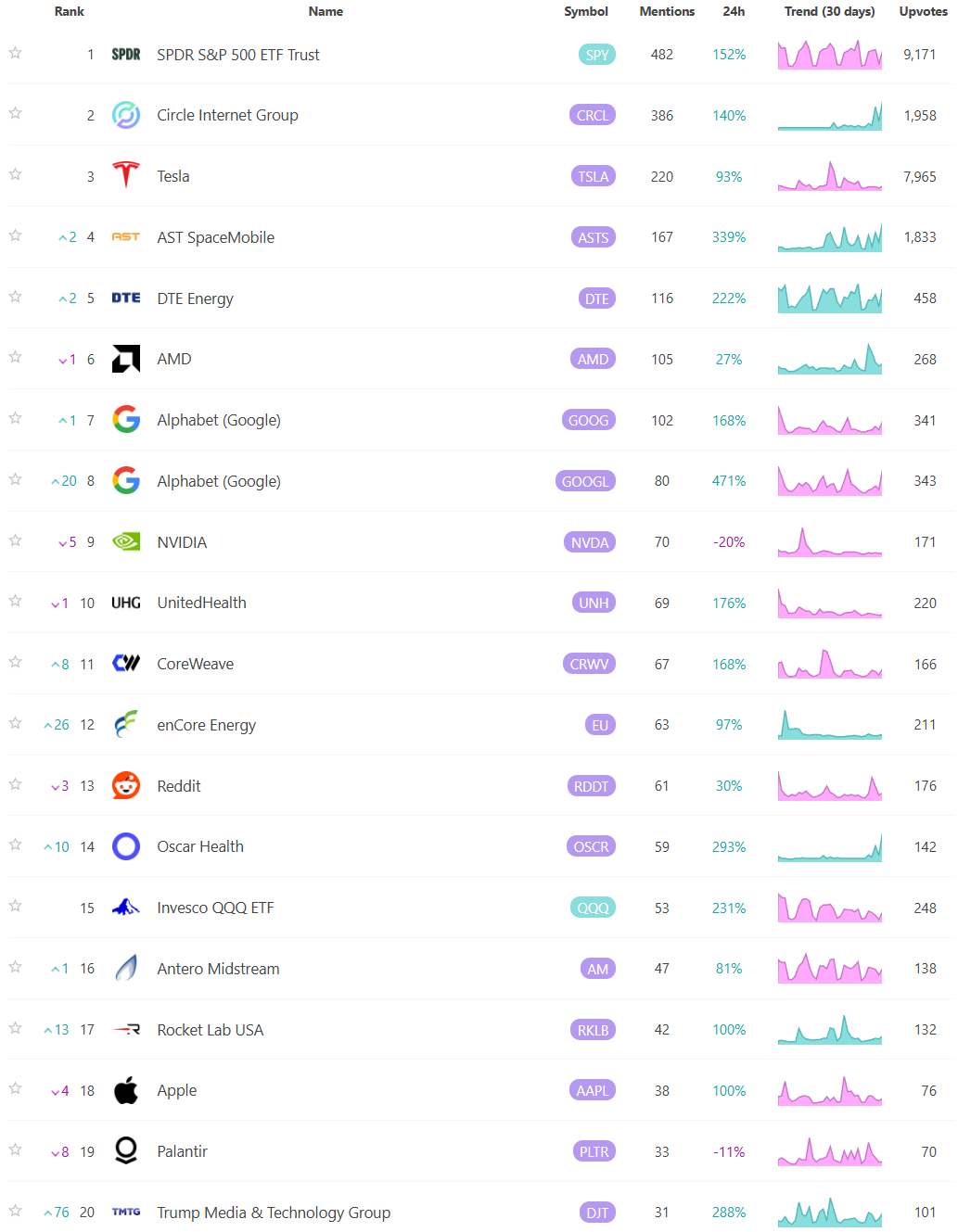Click the NVIDIA logo icon
The width and height of the screenshot is (958, 1232).
[x=126, y=541]
